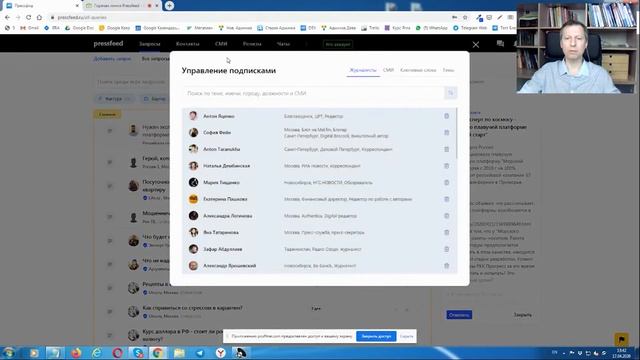Viewport: 640px width, 360px height.
Task: Switch to the СМИ tab in dialog
Action: pos(388,70)
